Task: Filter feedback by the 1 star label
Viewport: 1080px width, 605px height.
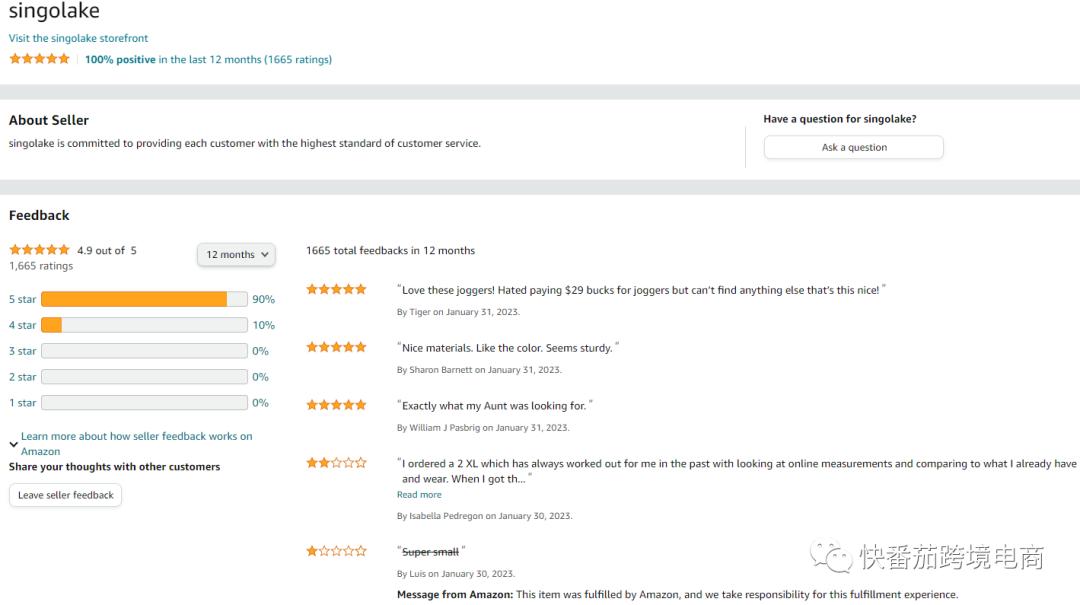Action: (23, 403)
